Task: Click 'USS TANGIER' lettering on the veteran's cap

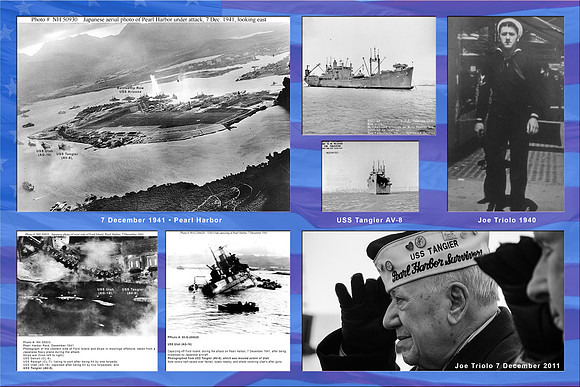Action: click(x=434, y=250)
